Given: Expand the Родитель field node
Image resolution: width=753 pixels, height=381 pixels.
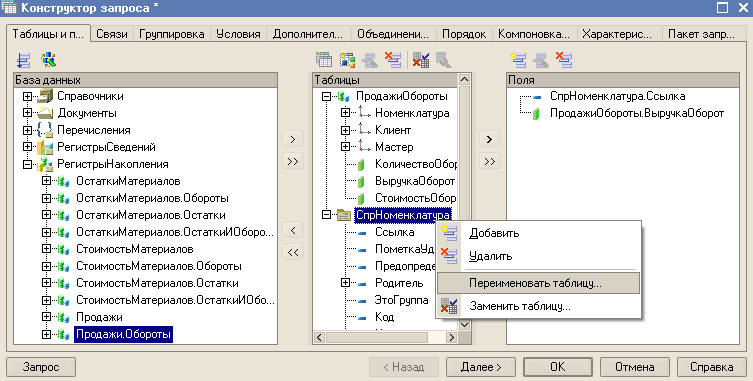Looking at the screenshot, I should pyautogui.click(x=345, y=283).
